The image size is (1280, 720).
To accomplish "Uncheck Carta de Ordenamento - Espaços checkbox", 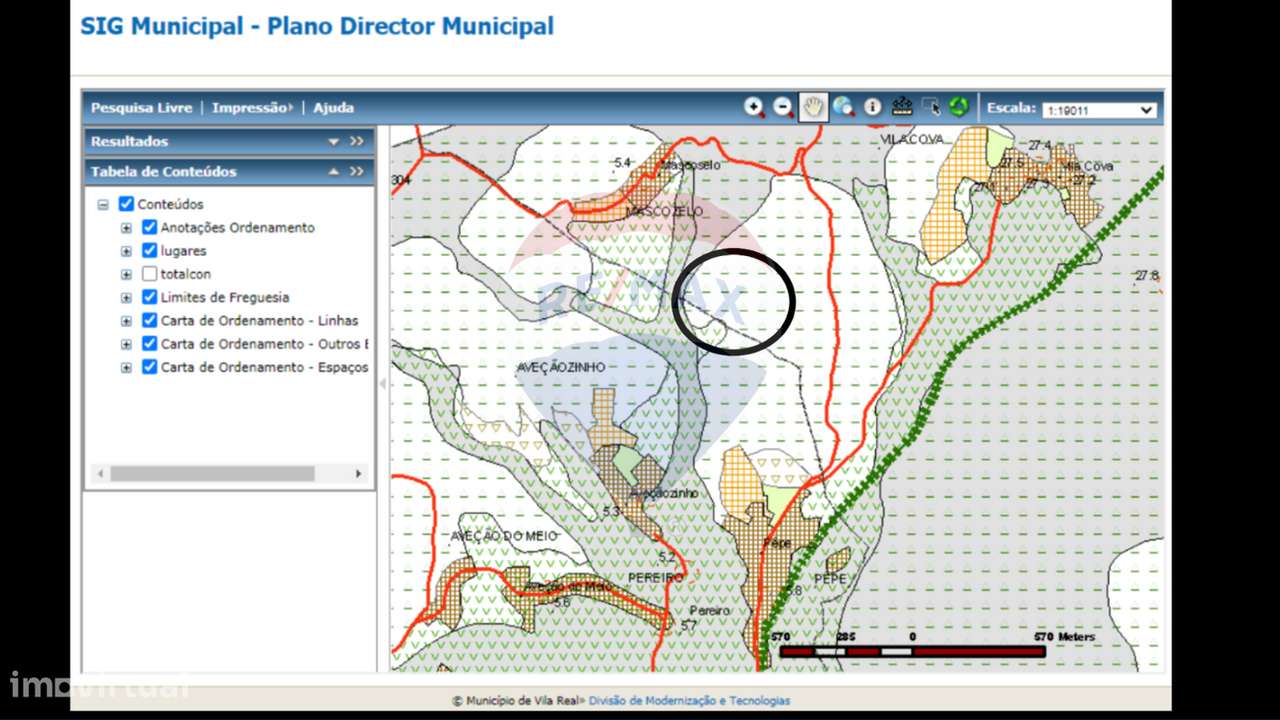I will point(149,367).
